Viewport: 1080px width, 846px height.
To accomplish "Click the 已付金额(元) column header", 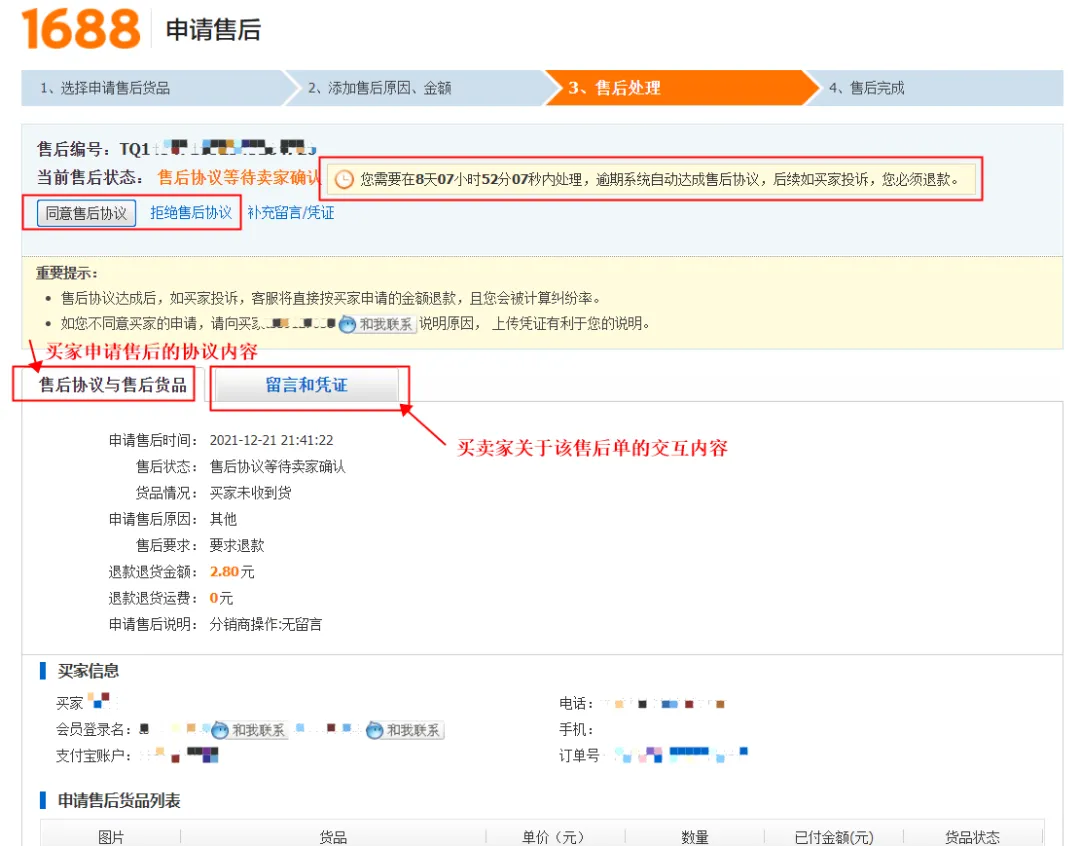I will [834, 837].
